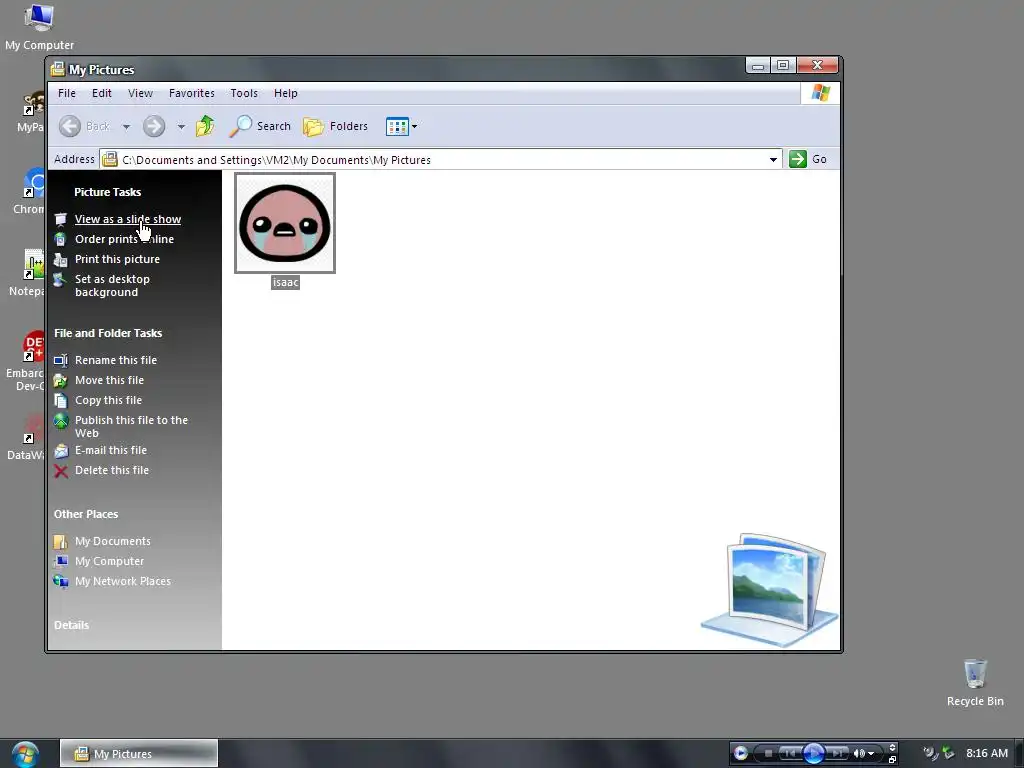Collapse the Picture Tasks section header

coord(107,192)
